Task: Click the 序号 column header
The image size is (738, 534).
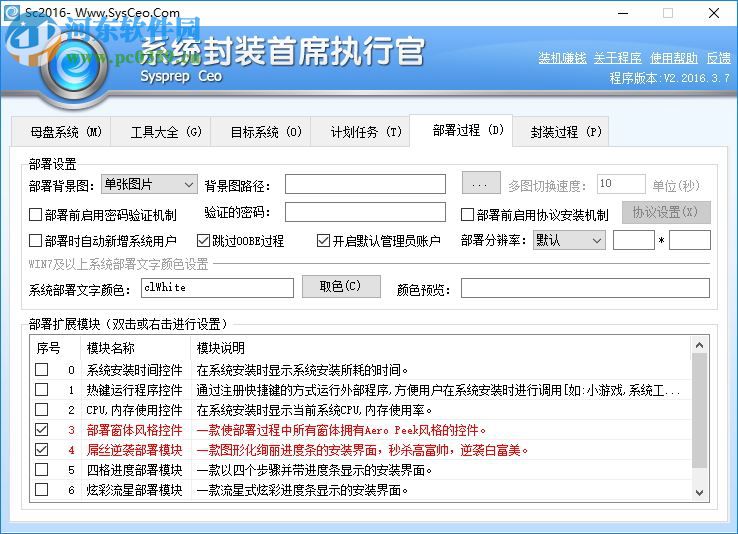Action: pyautogui.click(x=55, y=348)
